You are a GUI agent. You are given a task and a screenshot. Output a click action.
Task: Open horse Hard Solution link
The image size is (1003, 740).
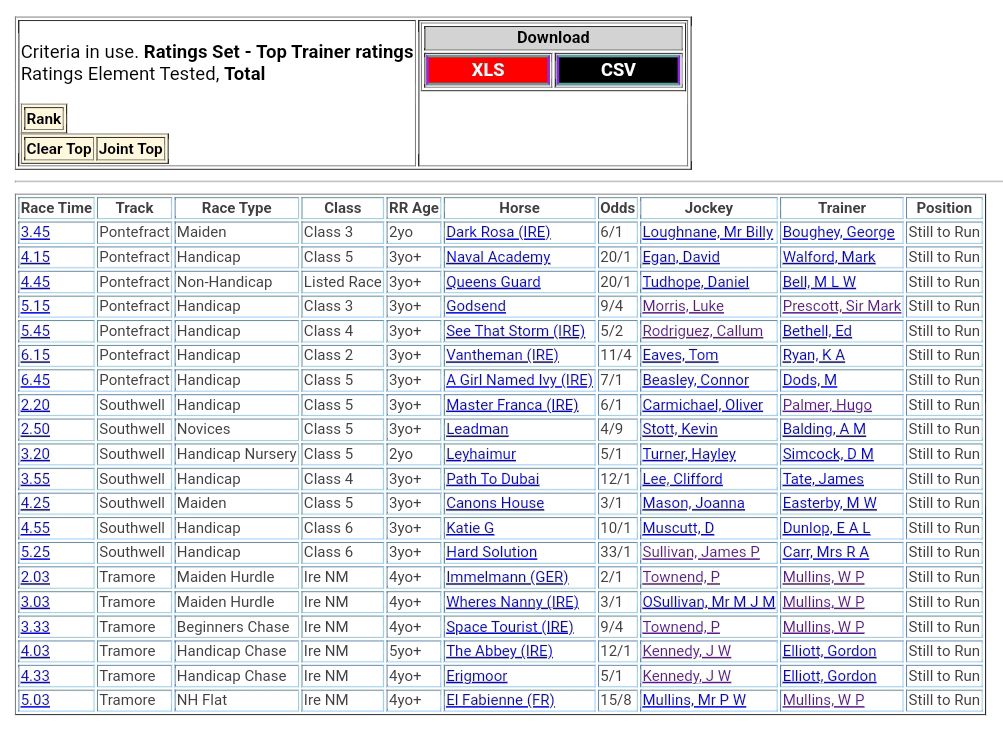pyautogui.click(x=491, y=552)
